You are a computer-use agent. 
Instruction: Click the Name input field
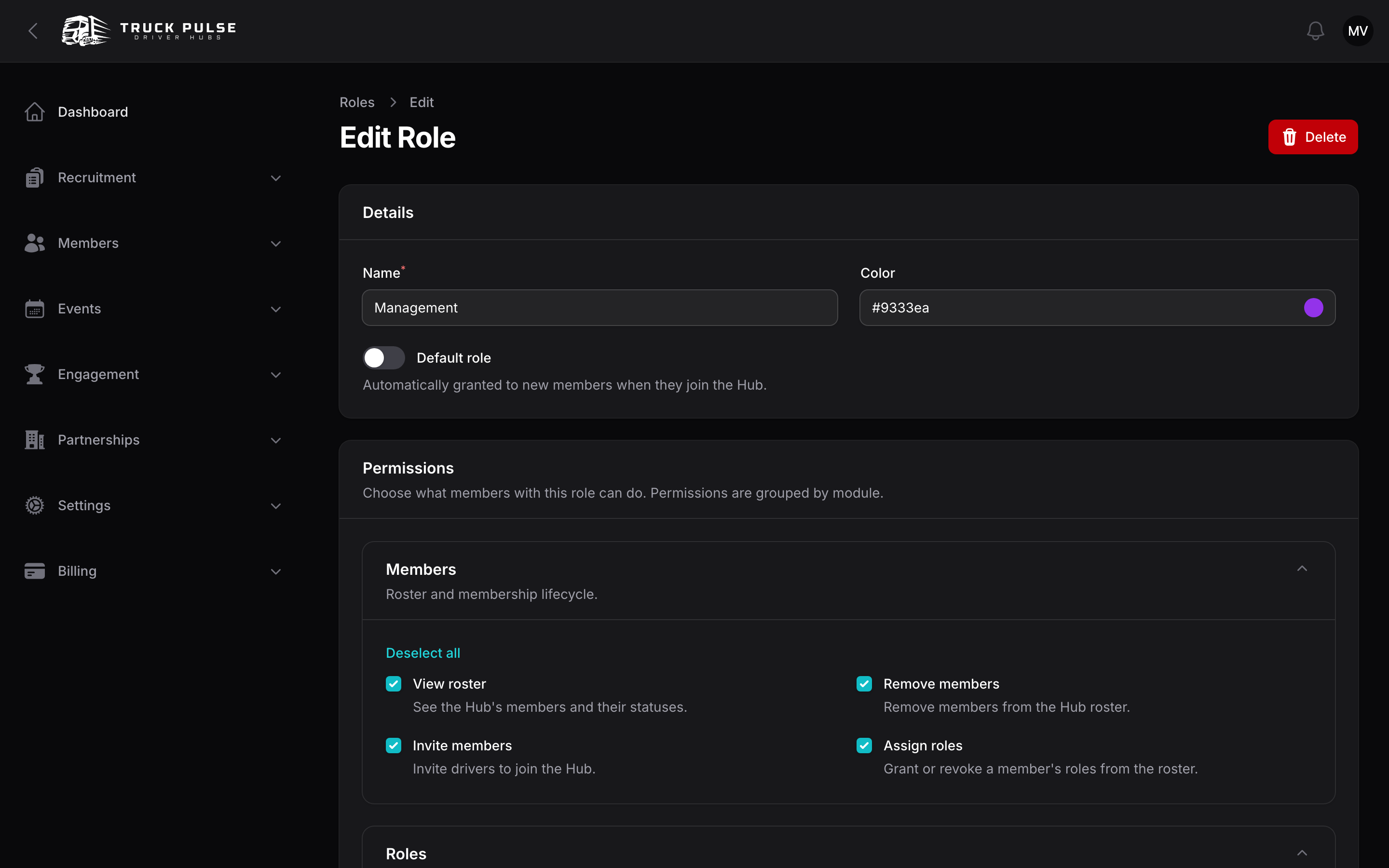point(600,308)
